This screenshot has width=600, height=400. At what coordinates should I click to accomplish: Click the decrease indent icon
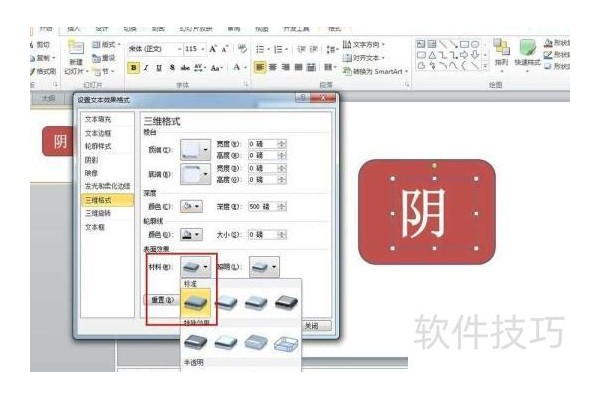click(x=302, y=49)
